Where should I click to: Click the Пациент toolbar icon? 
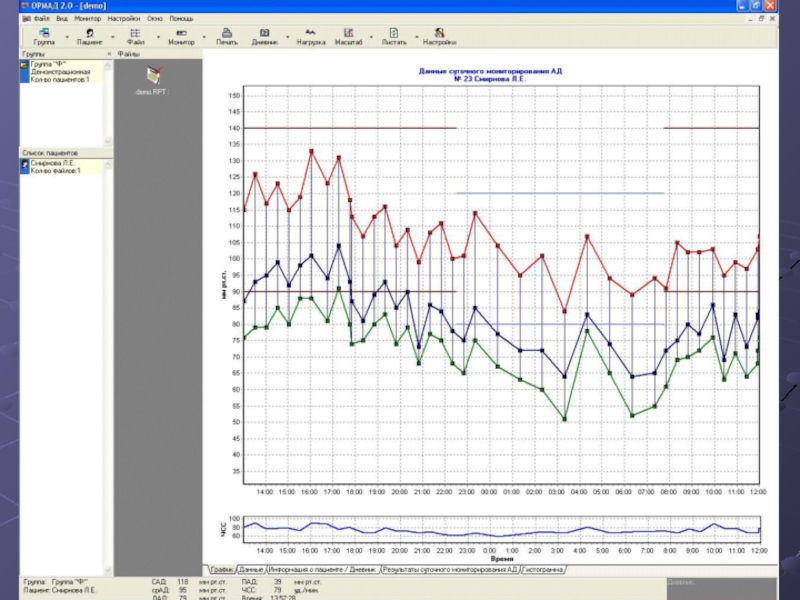[x=89, y=37]
